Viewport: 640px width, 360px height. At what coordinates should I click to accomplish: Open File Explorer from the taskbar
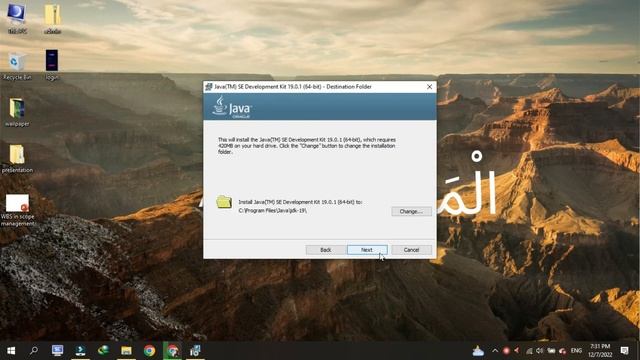(126, 351)
